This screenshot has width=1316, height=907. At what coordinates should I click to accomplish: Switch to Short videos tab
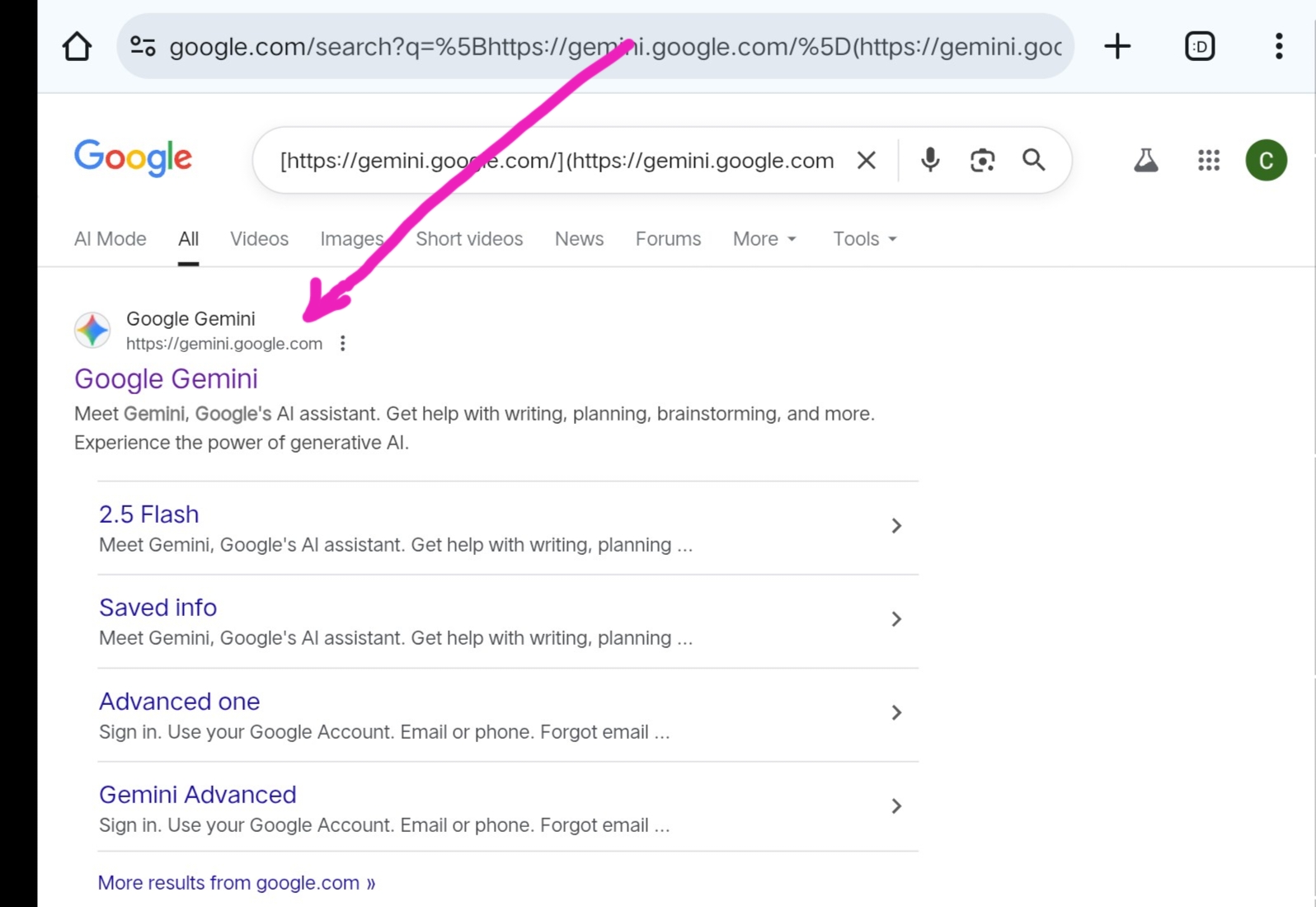(x=469, y=239)
